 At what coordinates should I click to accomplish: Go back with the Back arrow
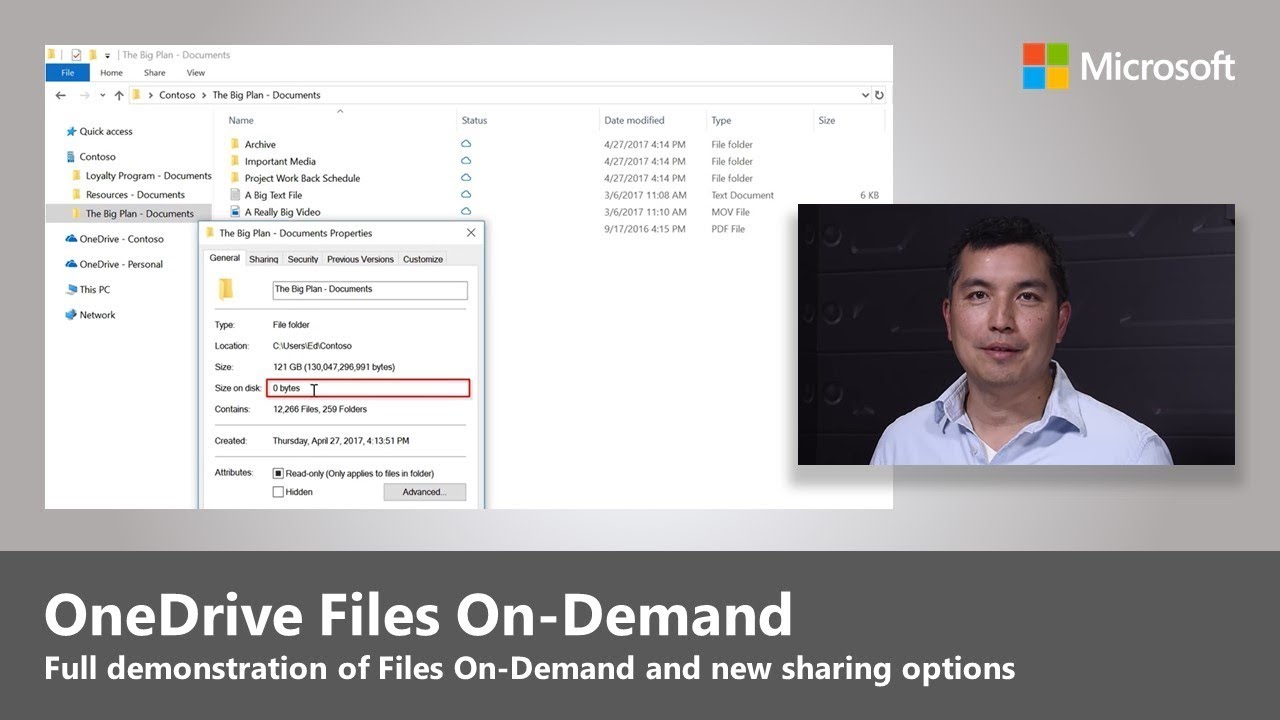61,96
